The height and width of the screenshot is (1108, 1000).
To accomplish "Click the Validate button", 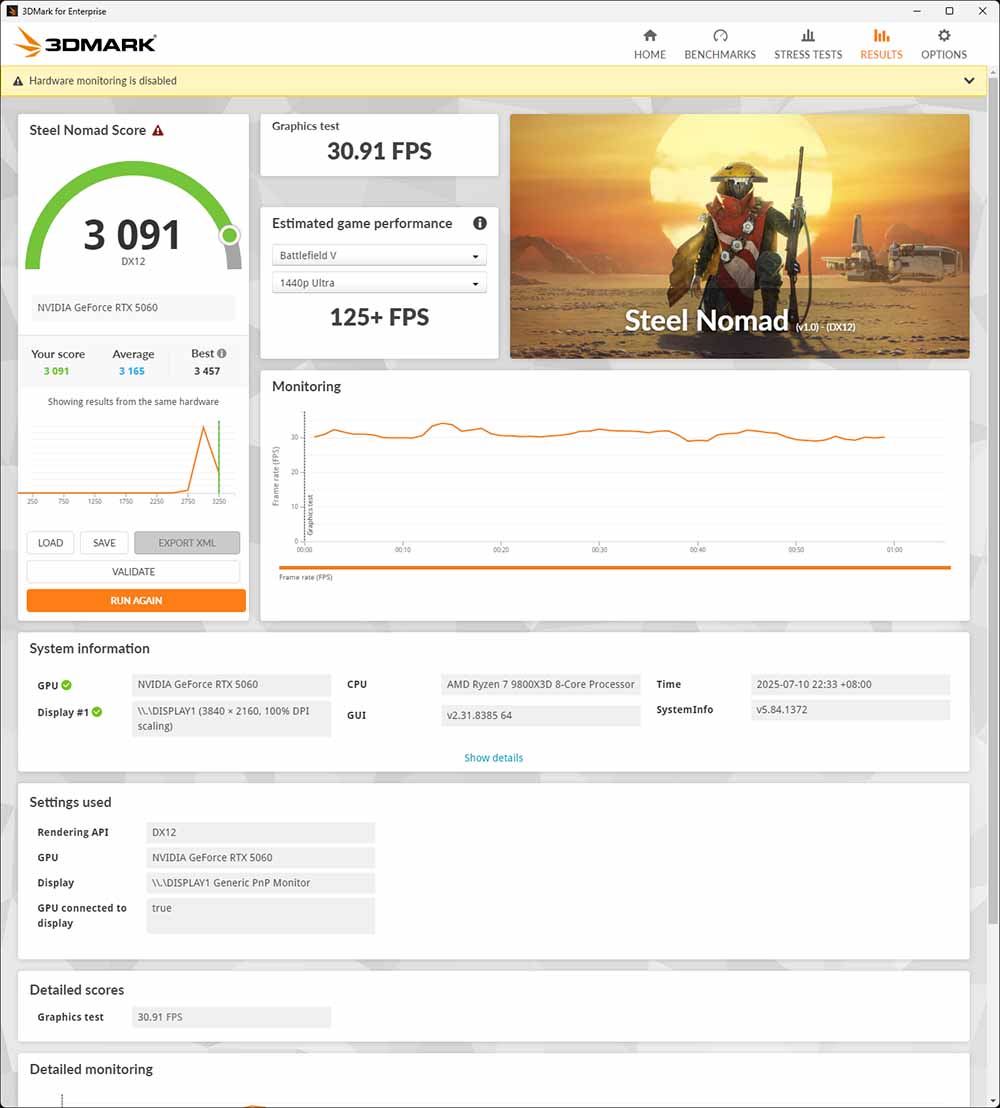I will coord(133,572).
